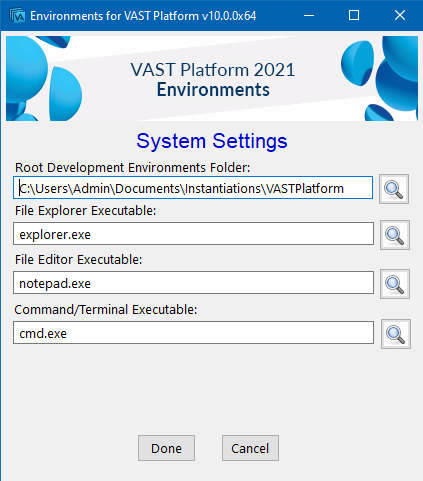Browse for Command/Terminal Executable
Image resolution: width=423 pixels, height=481 pixels.
click(396, 334)
